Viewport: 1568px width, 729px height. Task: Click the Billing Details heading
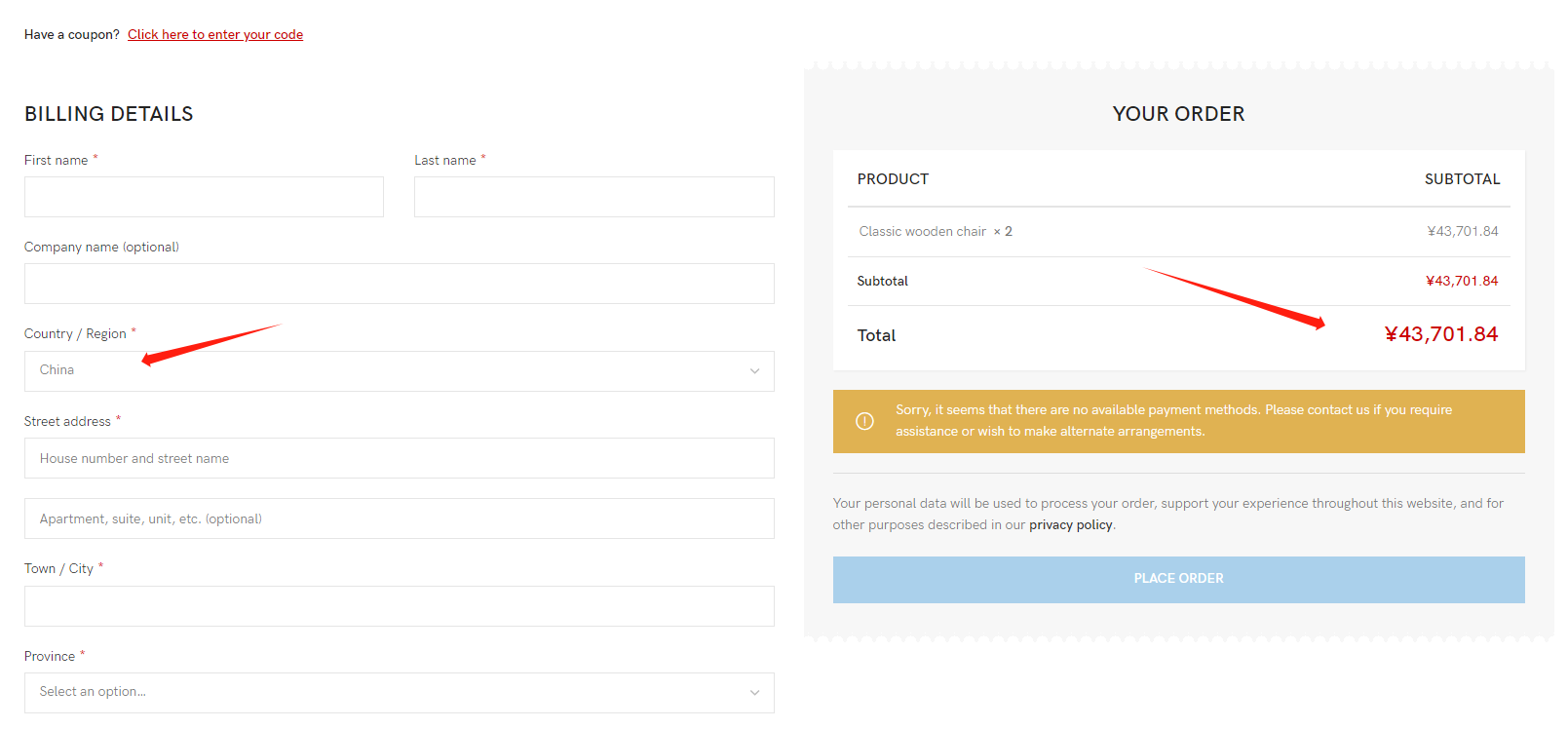109,114
